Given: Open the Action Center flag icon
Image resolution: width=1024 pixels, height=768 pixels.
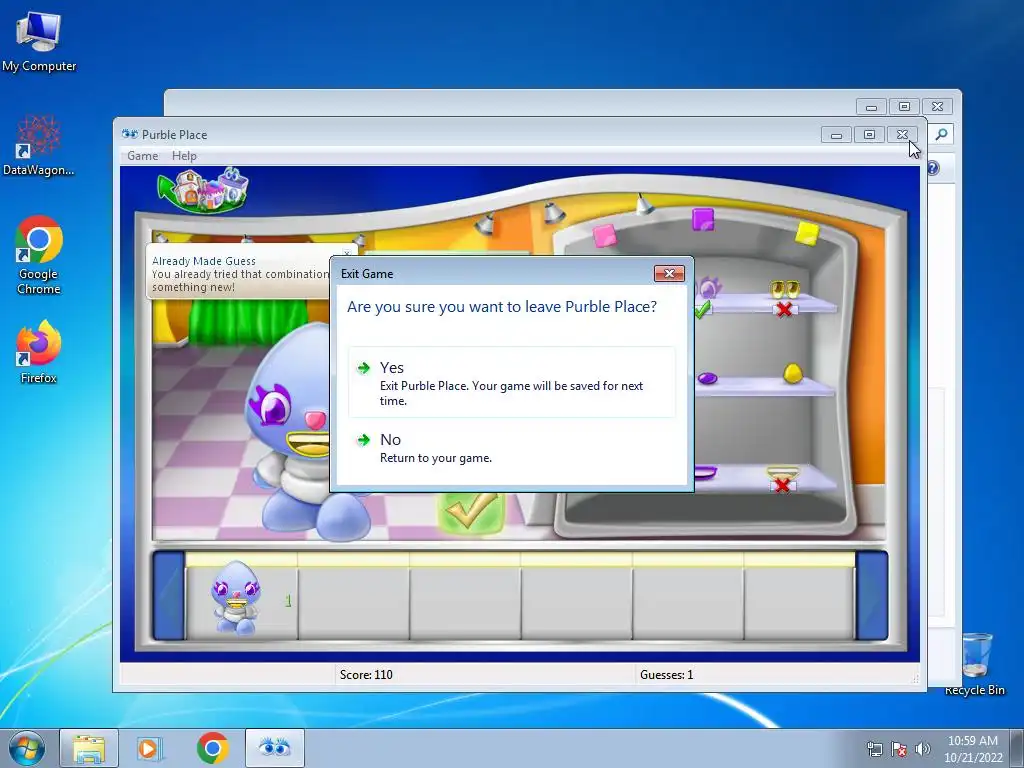Looking at the screenshot, I should coord(899,749).
